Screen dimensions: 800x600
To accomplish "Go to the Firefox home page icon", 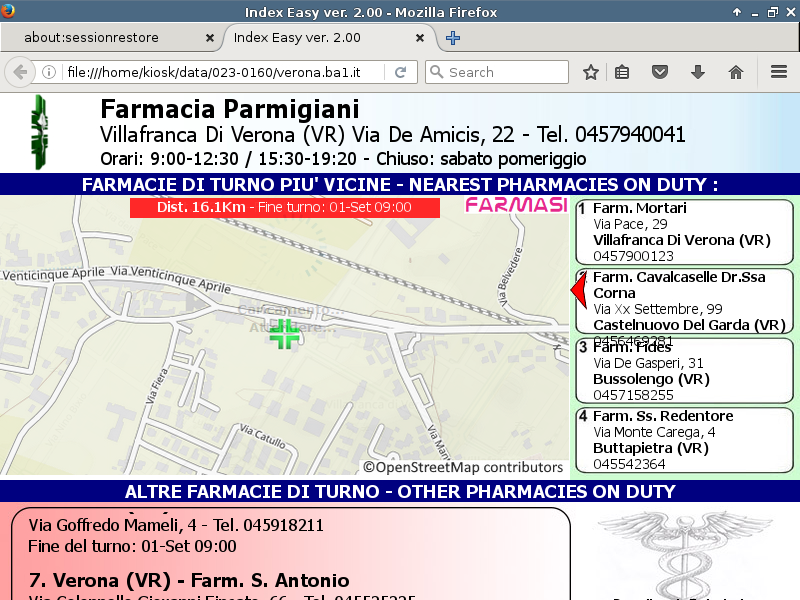I will pos(736,72).
